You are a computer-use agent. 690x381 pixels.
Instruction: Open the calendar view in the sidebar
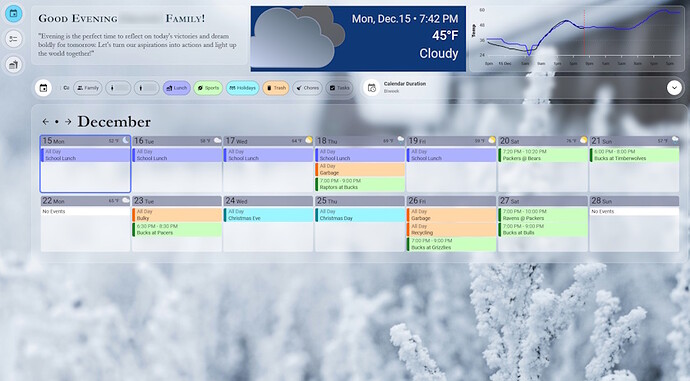14,14
